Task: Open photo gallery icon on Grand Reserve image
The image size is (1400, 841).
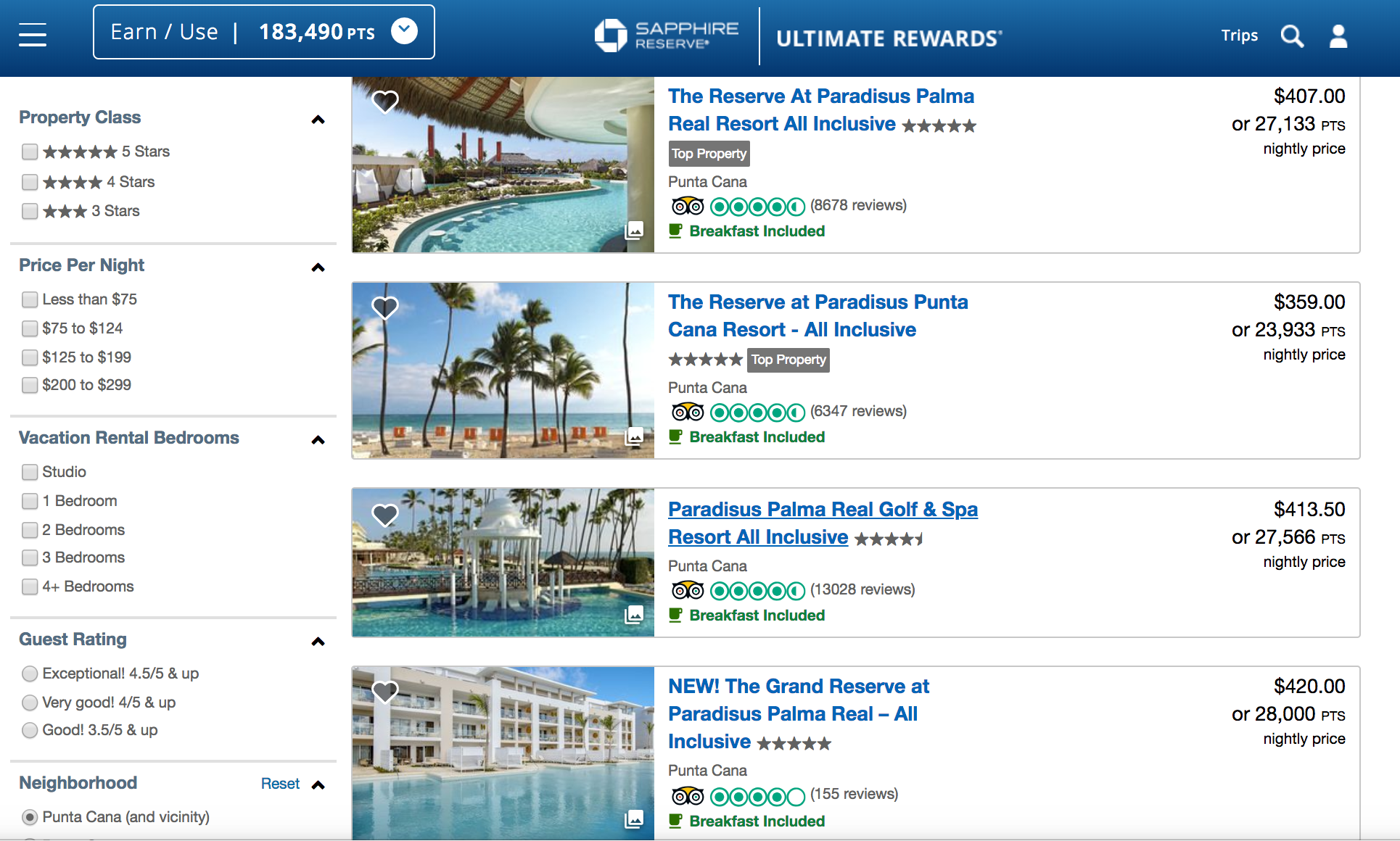Action: pos(634,819)
